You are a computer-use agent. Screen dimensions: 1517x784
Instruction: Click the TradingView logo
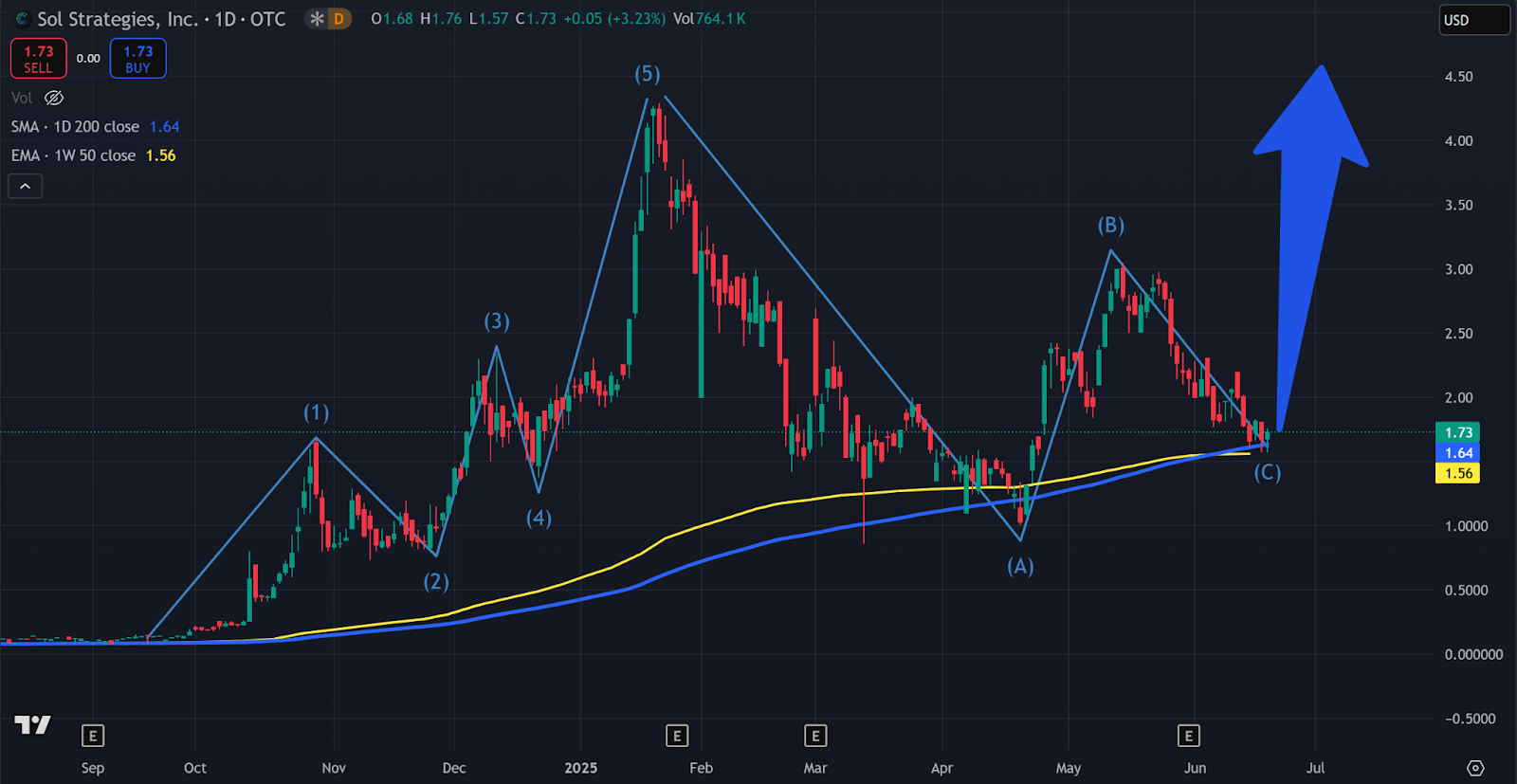32,725
